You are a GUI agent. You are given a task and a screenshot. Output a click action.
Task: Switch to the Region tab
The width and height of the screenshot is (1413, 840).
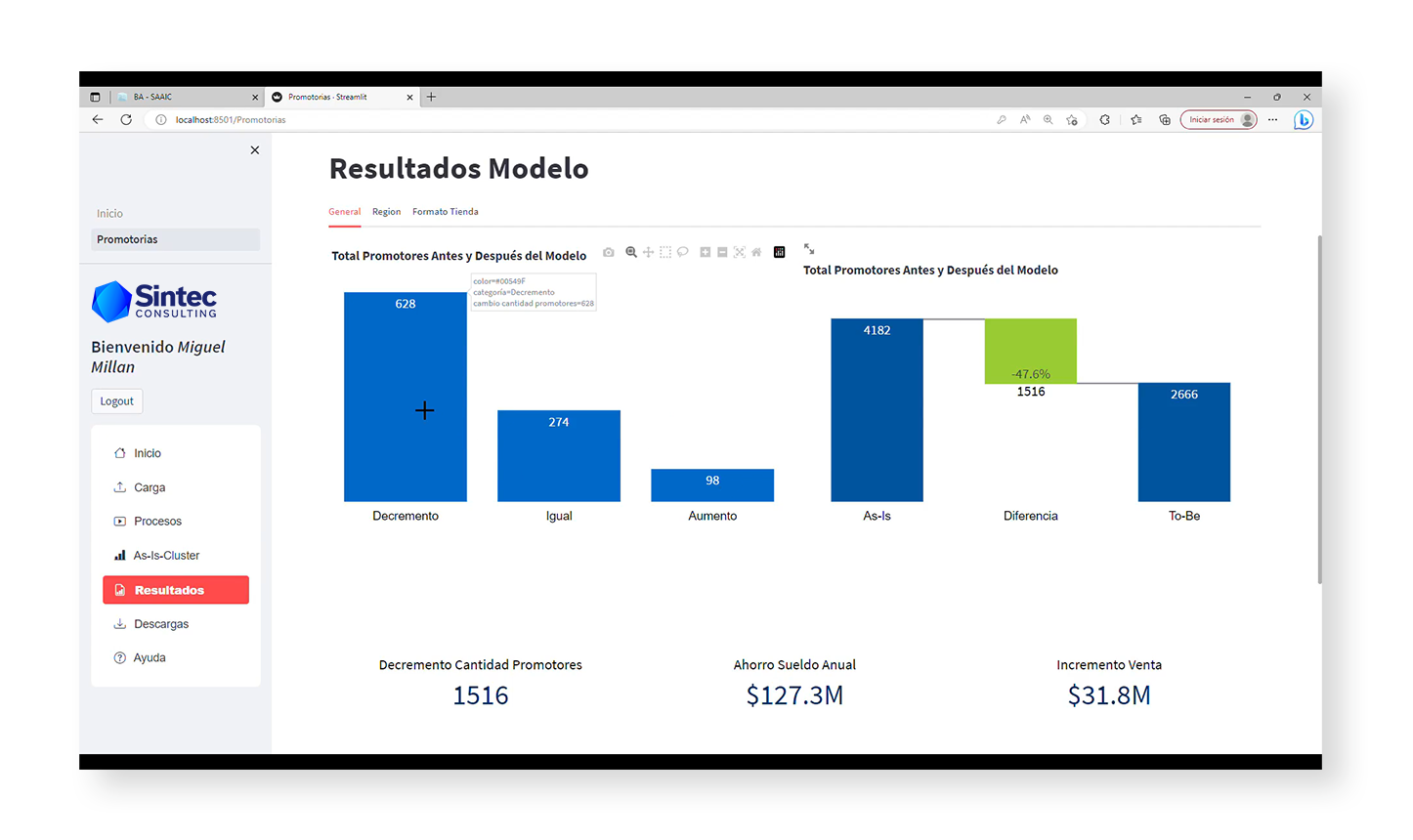[386, 212]
